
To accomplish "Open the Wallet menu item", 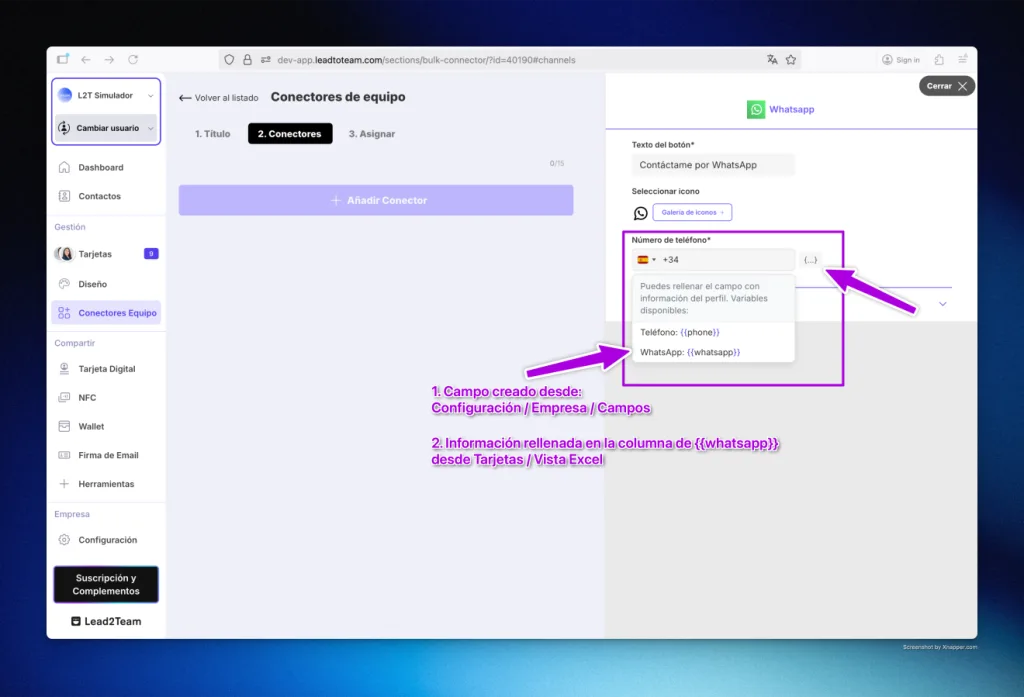I will 106,426.
